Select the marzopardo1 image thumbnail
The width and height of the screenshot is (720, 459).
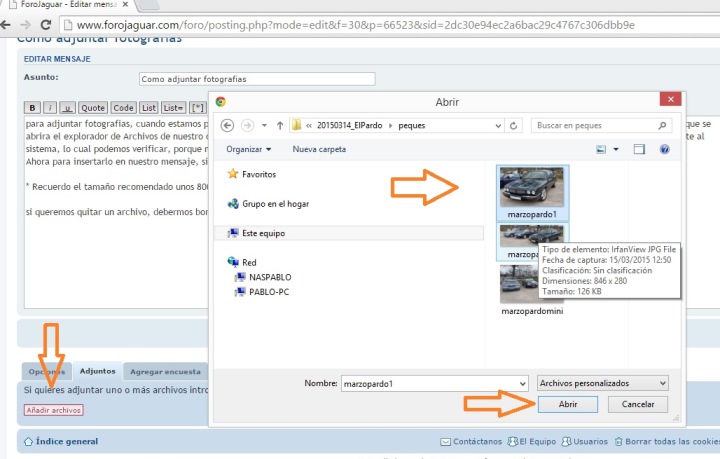point(531,188)
